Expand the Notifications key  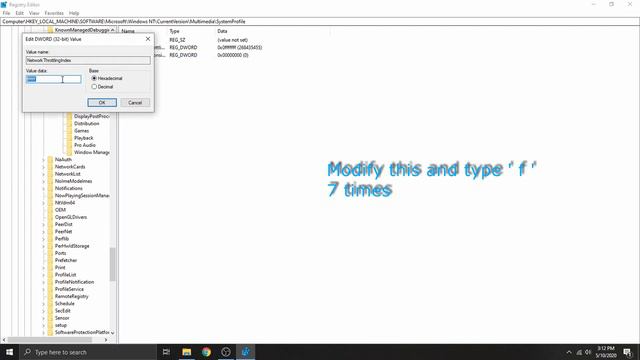point(44,188)
